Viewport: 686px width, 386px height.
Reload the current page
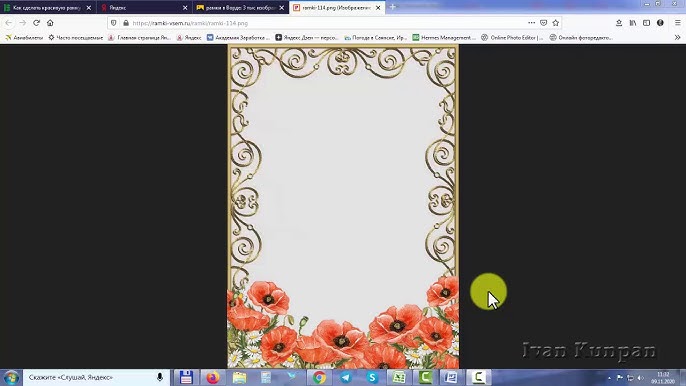coord(37,23)
